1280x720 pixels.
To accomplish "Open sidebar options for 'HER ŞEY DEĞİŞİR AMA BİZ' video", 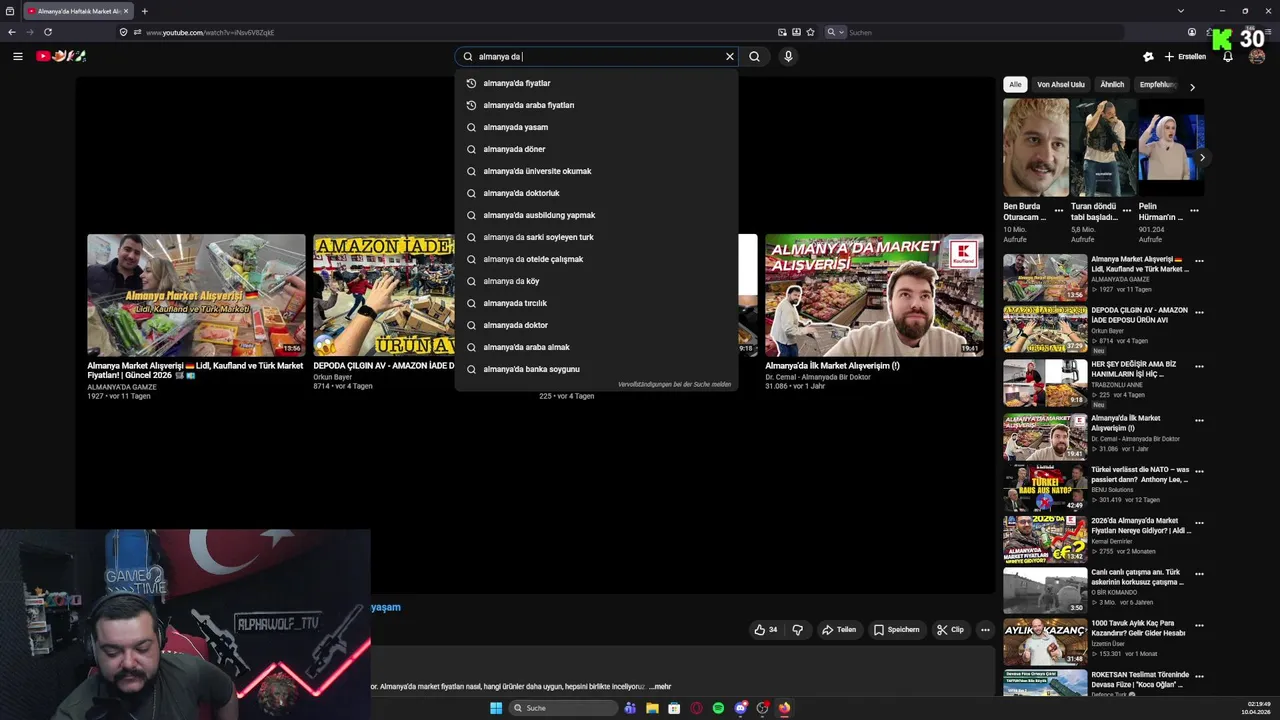I will click(1199, 367).
